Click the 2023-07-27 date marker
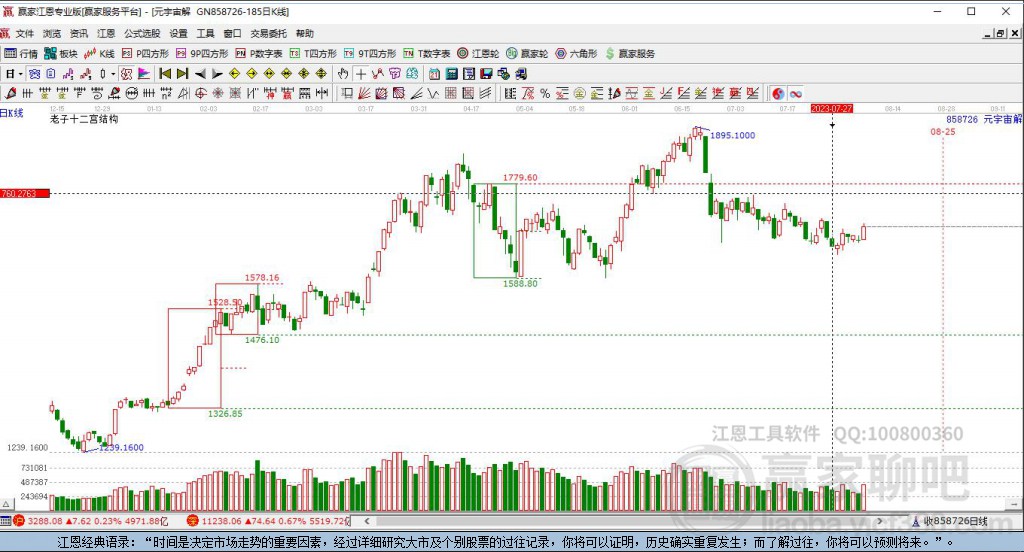 (831, 108)
